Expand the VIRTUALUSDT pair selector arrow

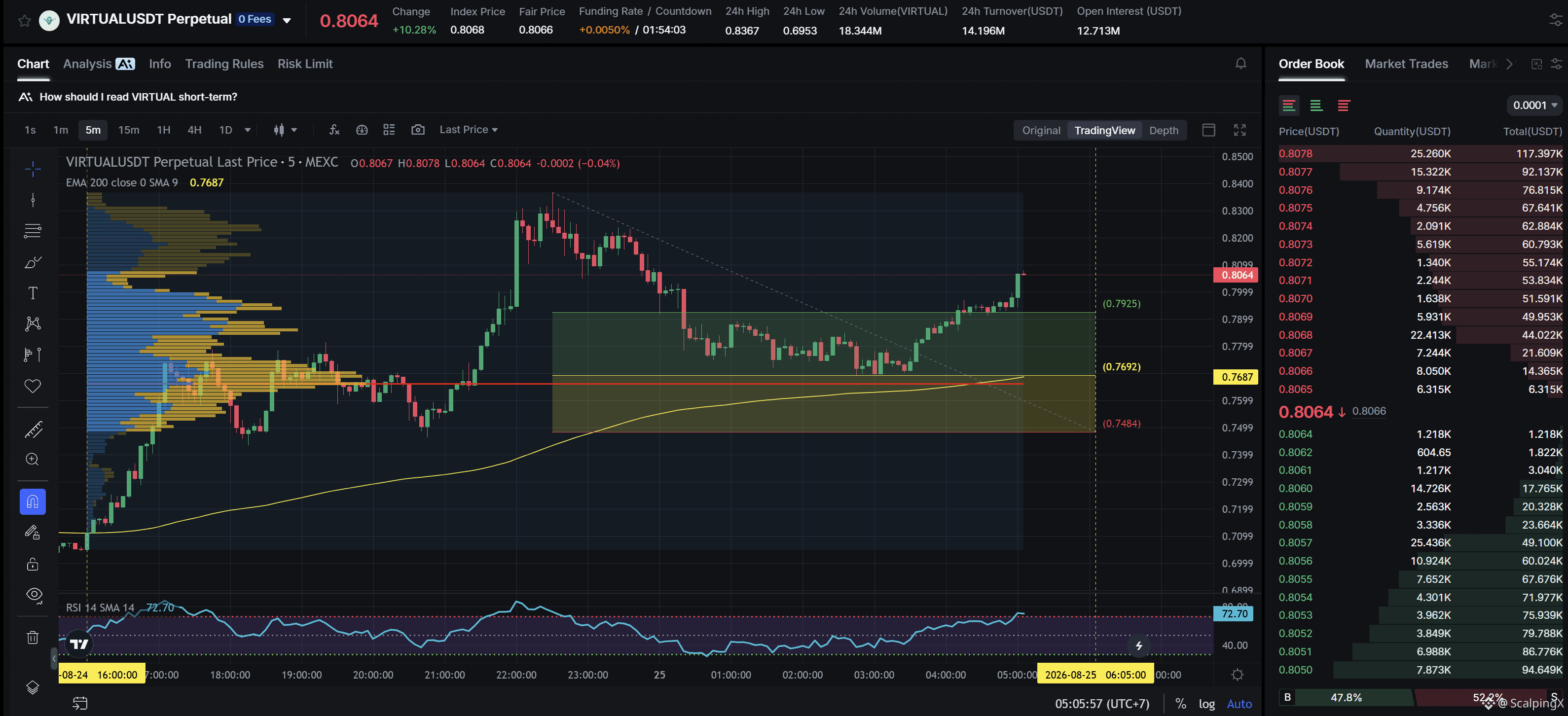click(287, 21)
